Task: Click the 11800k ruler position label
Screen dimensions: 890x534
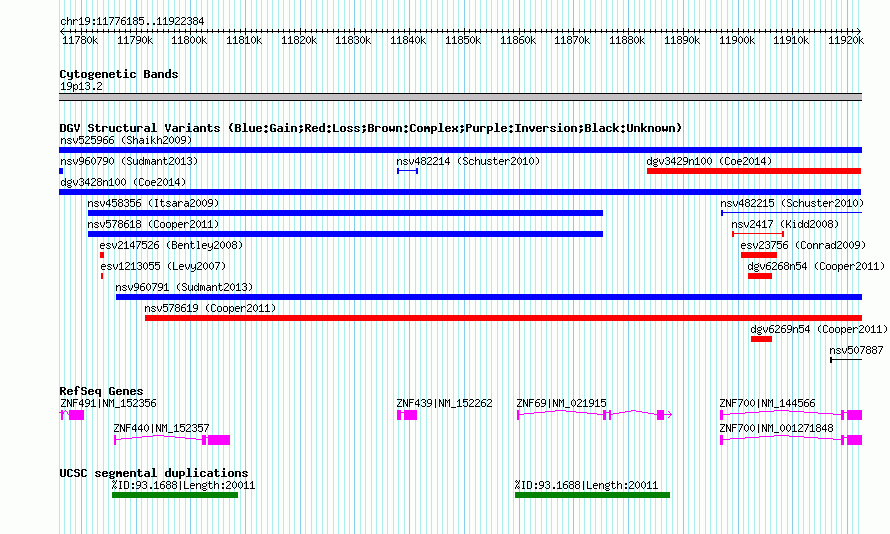Action: pyautogui.click(x=189, y=40)
